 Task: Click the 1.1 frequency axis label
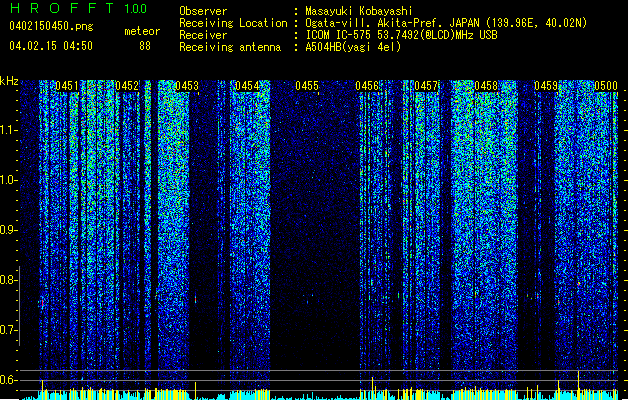point(9,130)
